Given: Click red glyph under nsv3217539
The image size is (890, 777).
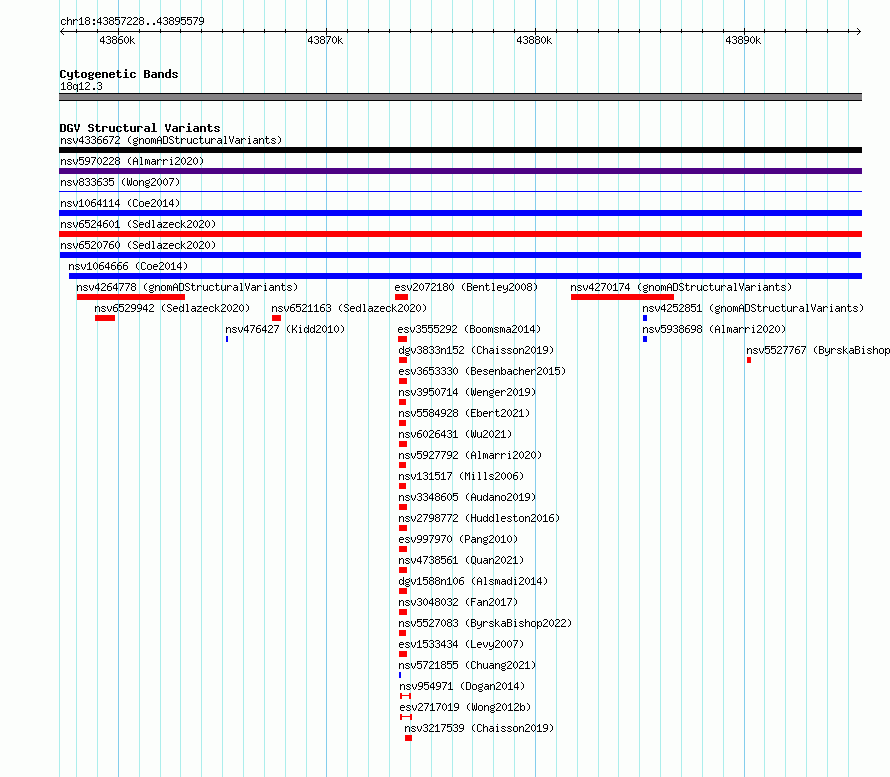Looking at the screenshot, I should tap(408, 738).
